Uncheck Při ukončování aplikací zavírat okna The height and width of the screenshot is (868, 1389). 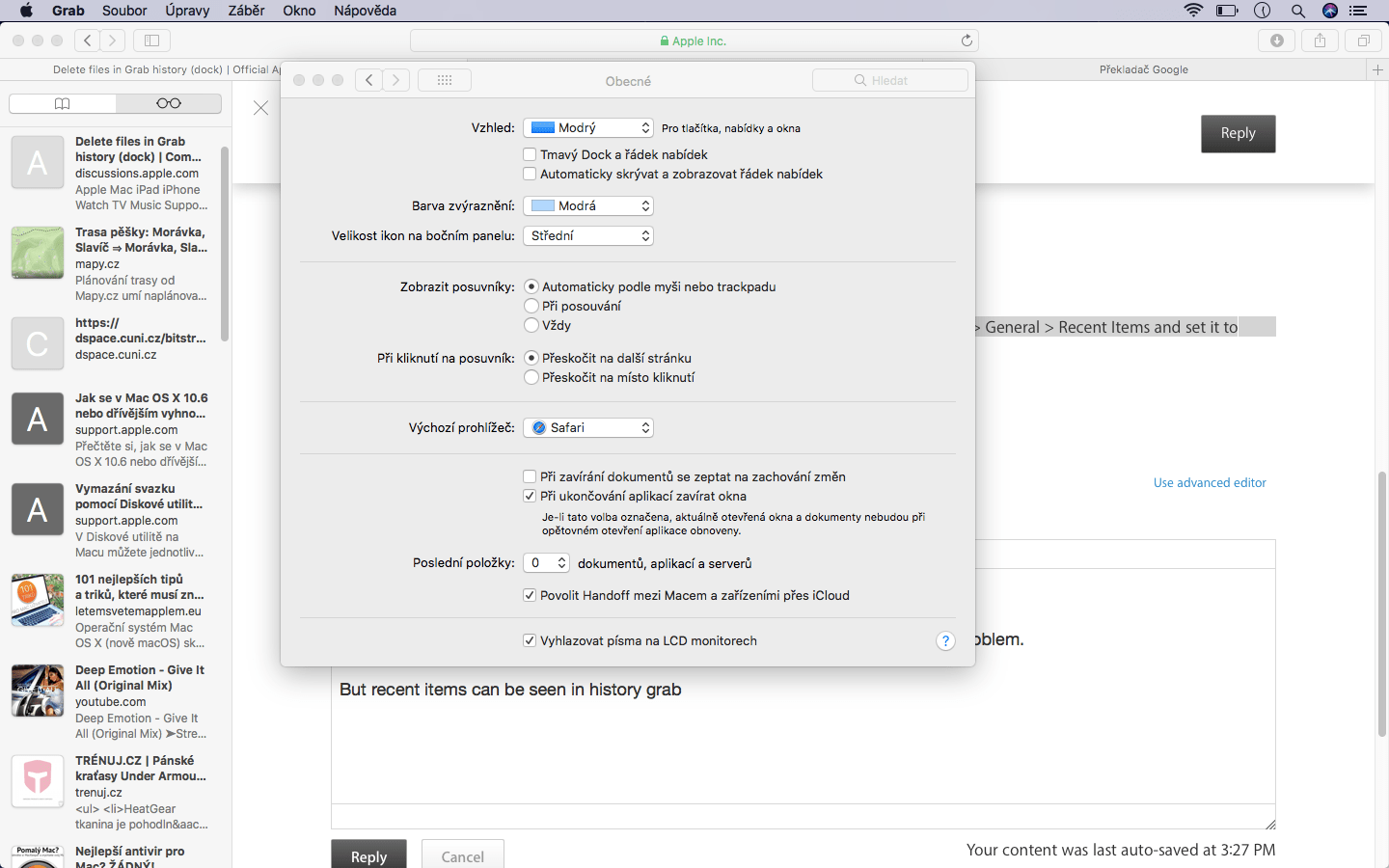pyautogui.click(x=530, y=496)
